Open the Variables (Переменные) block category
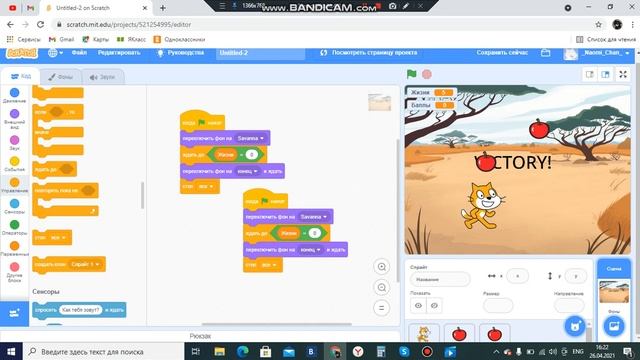Image resolution: width=640 pixels, height=360 pixels. [x=14, y=249]
